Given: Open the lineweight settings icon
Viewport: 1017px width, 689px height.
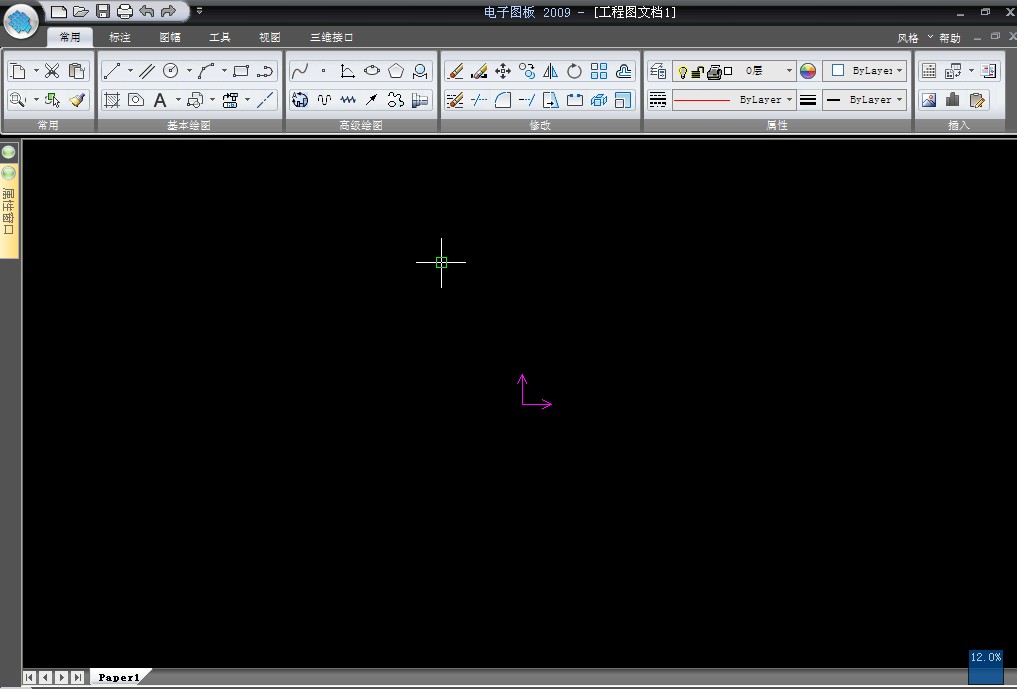Looking at the screenshot, I should 808,100.
